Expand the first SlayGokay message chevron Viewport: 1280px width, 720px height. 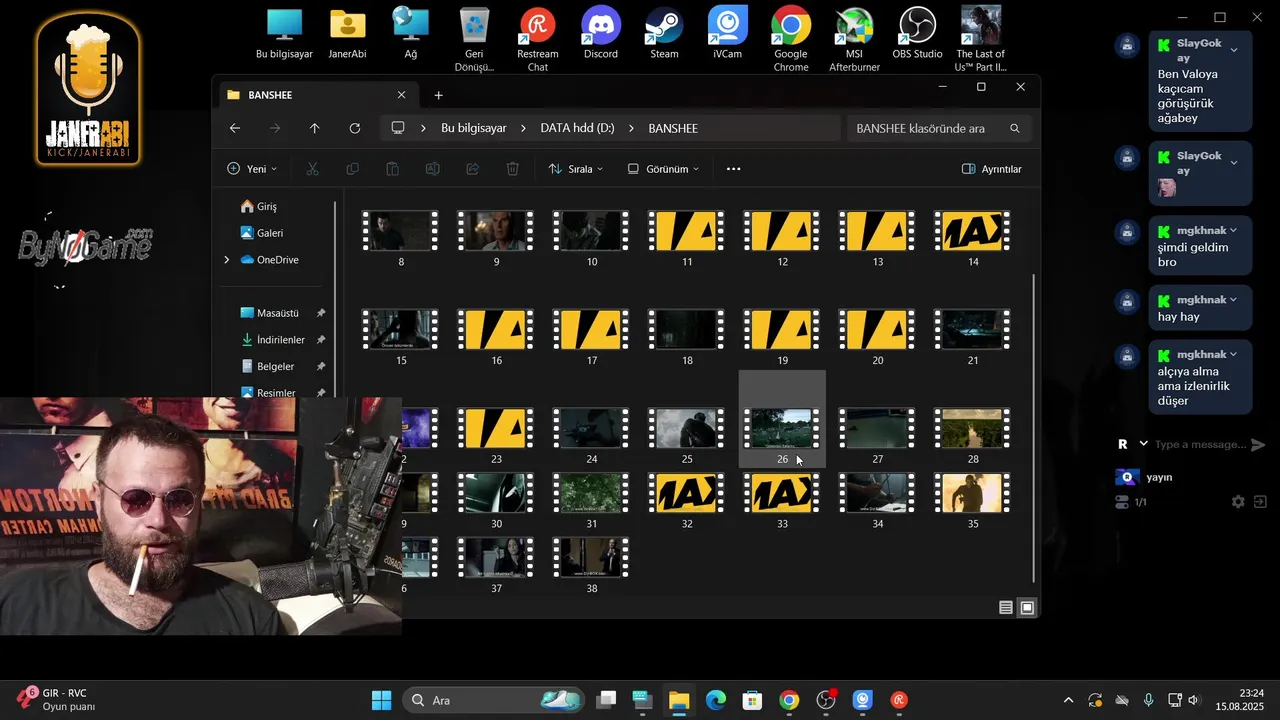click(1234, 50)
